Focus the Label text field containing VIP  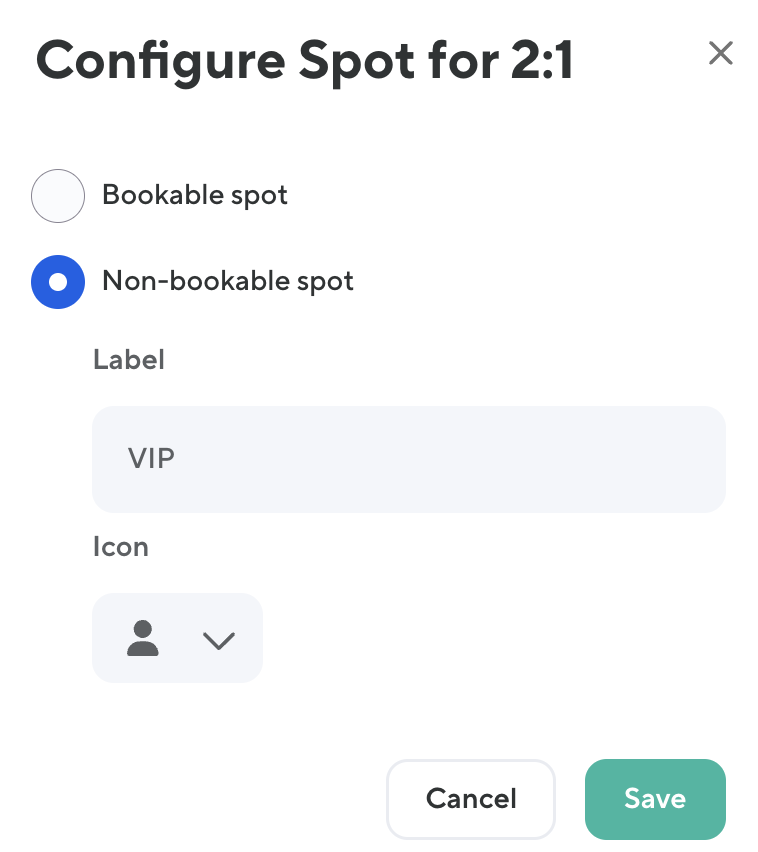[x=408, y=459]
